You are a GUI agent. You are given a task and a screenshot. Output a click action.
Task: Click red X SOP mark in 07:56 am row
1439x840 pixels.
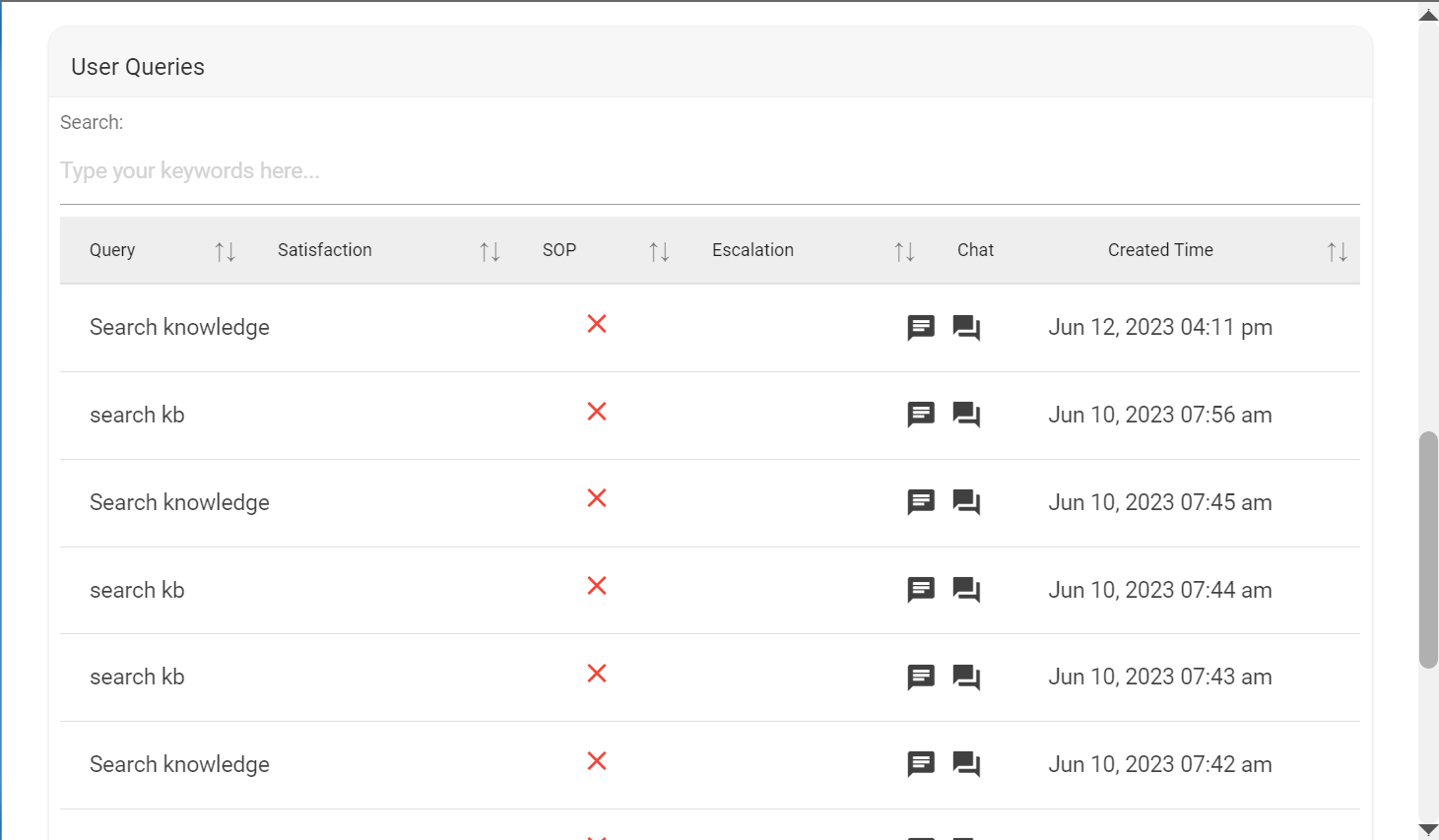(597, 412)
